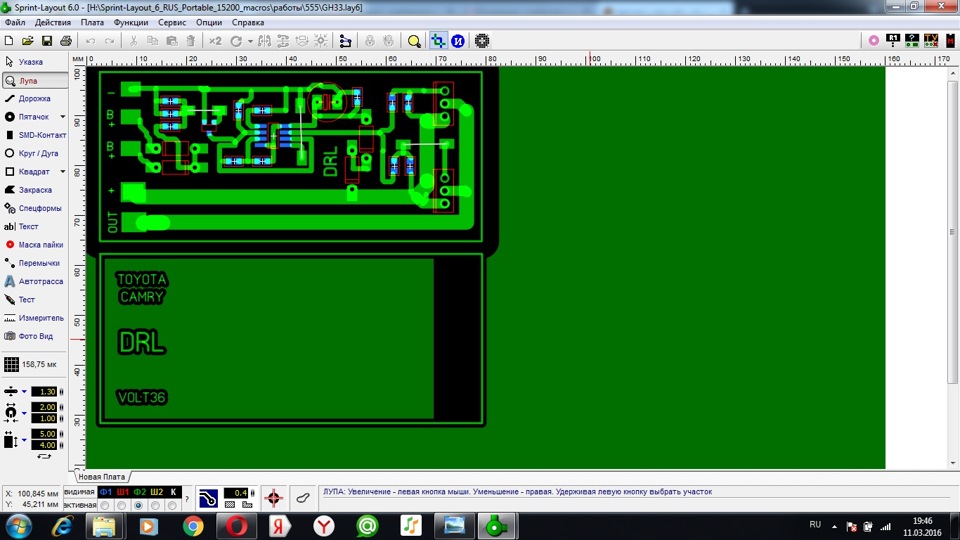
Task: Open Фото Вид photo view
Action: [34, 336]
